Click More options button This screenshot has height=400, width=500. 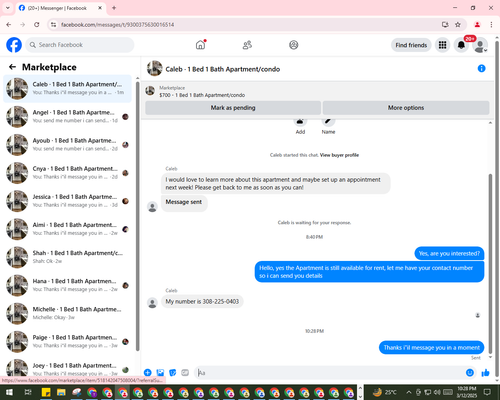(x=406, y=108)
